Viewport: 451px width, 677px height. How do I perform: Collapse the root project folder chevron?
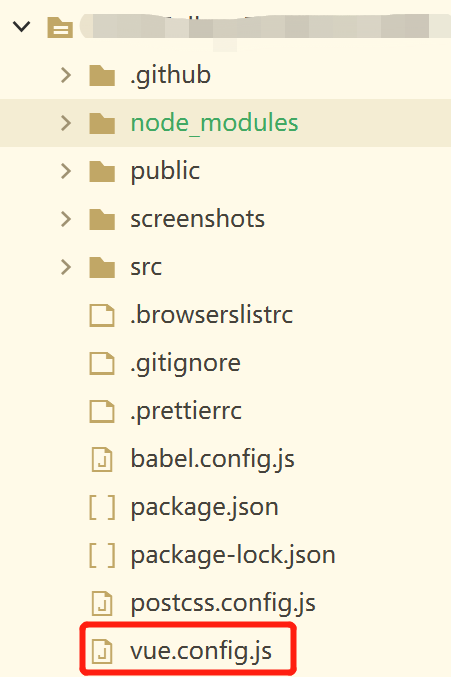[21, 27]
